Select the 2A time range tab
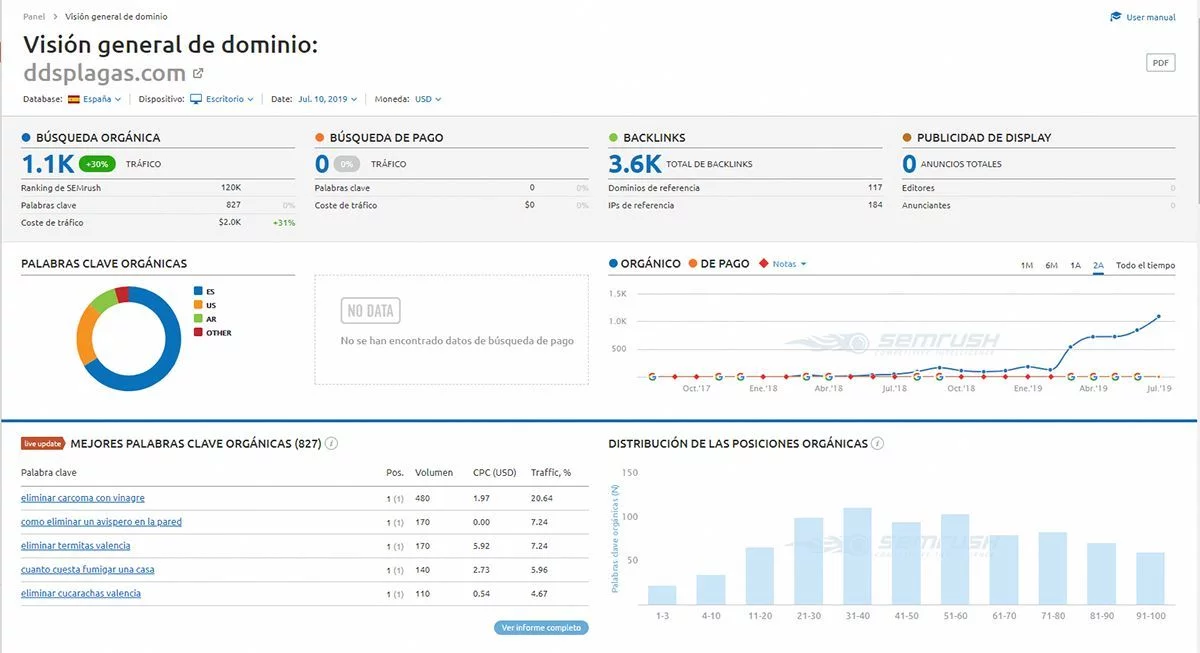Viewport: 1200px width, 653px height. pyautogui.click(x=1098, y=265)
